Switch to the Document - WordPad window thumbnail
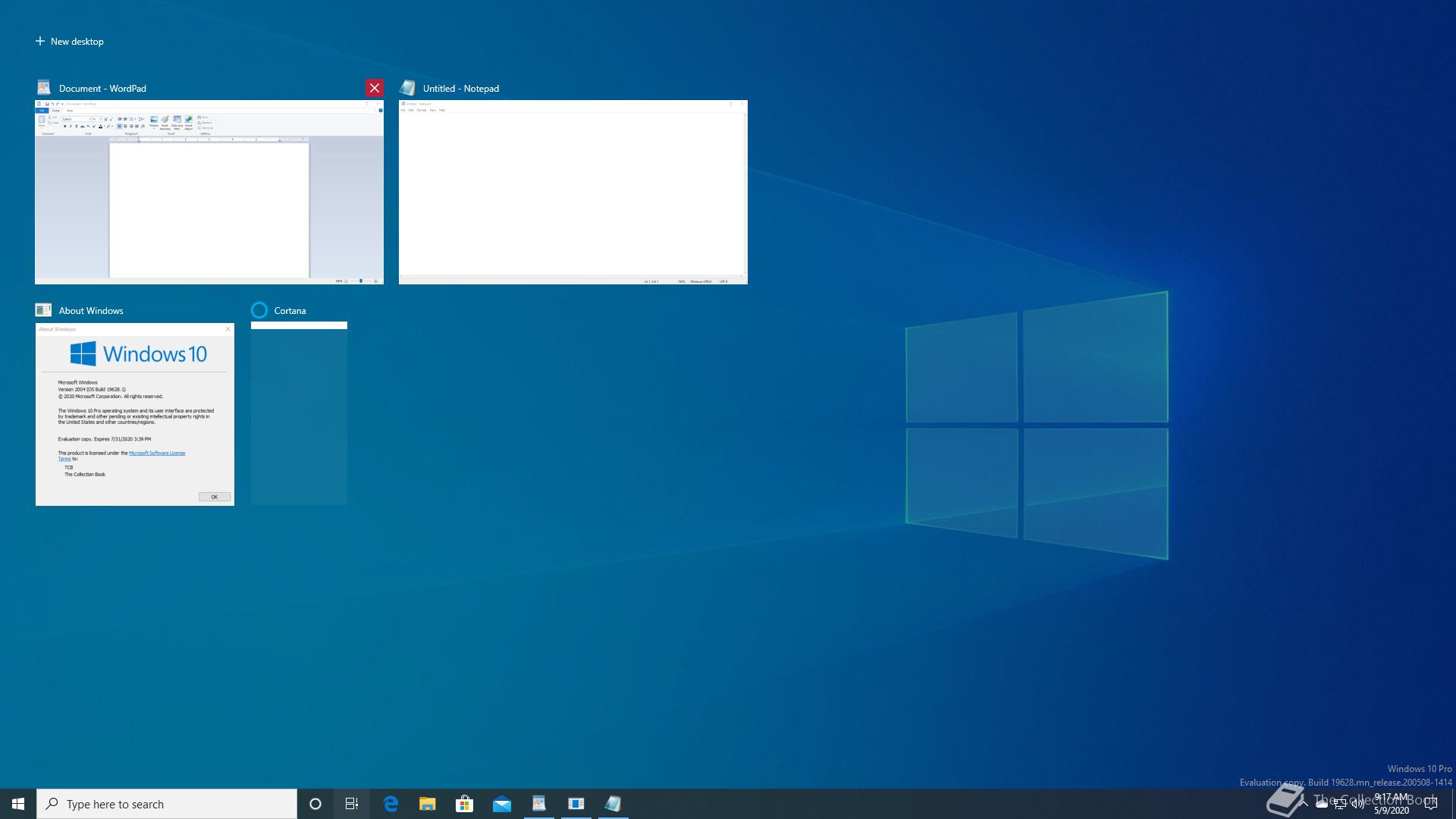 (209, 192)
